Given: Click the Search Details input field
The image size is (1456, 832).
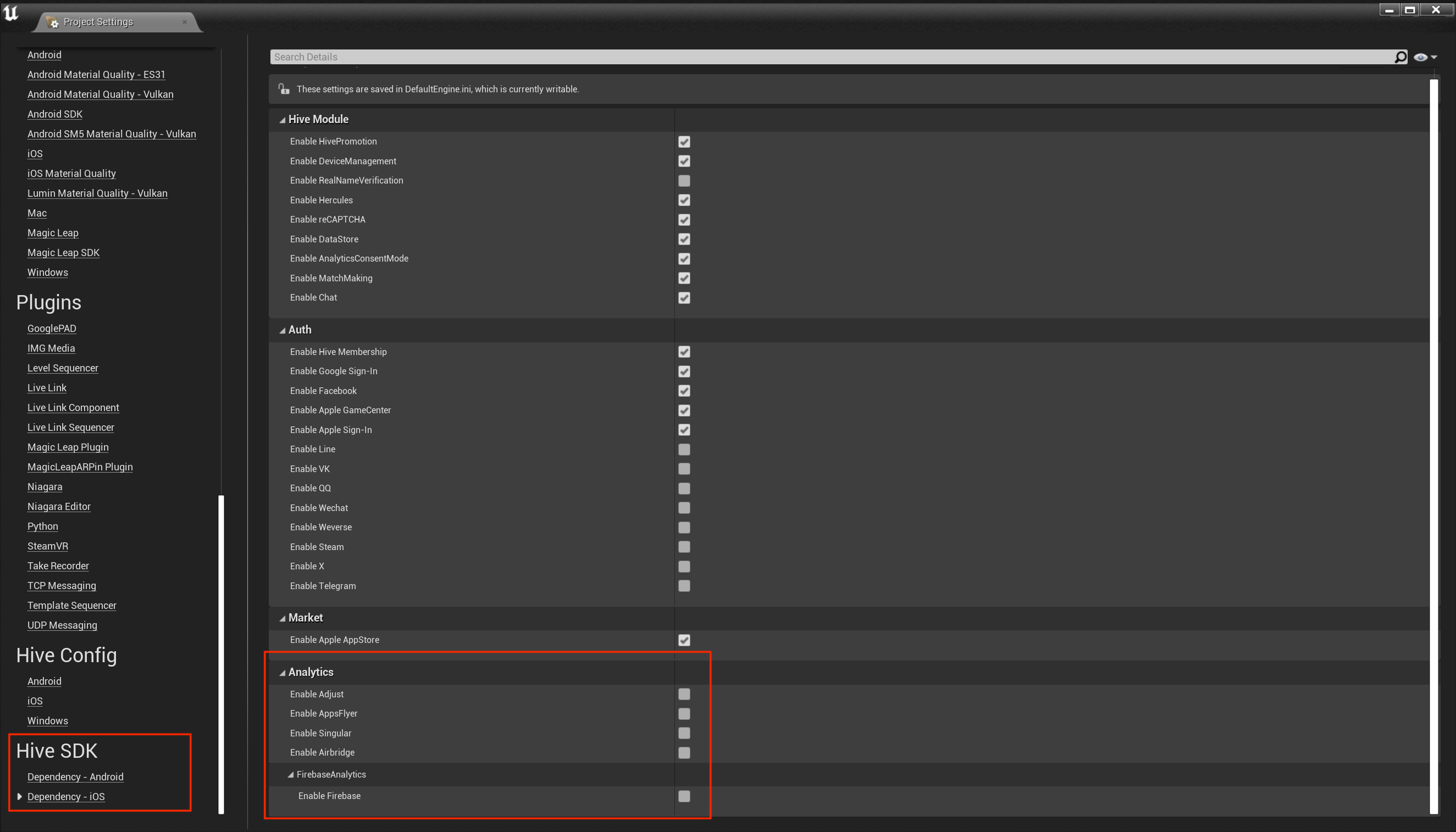Looking at the screenshot, I should pos(828,57).
